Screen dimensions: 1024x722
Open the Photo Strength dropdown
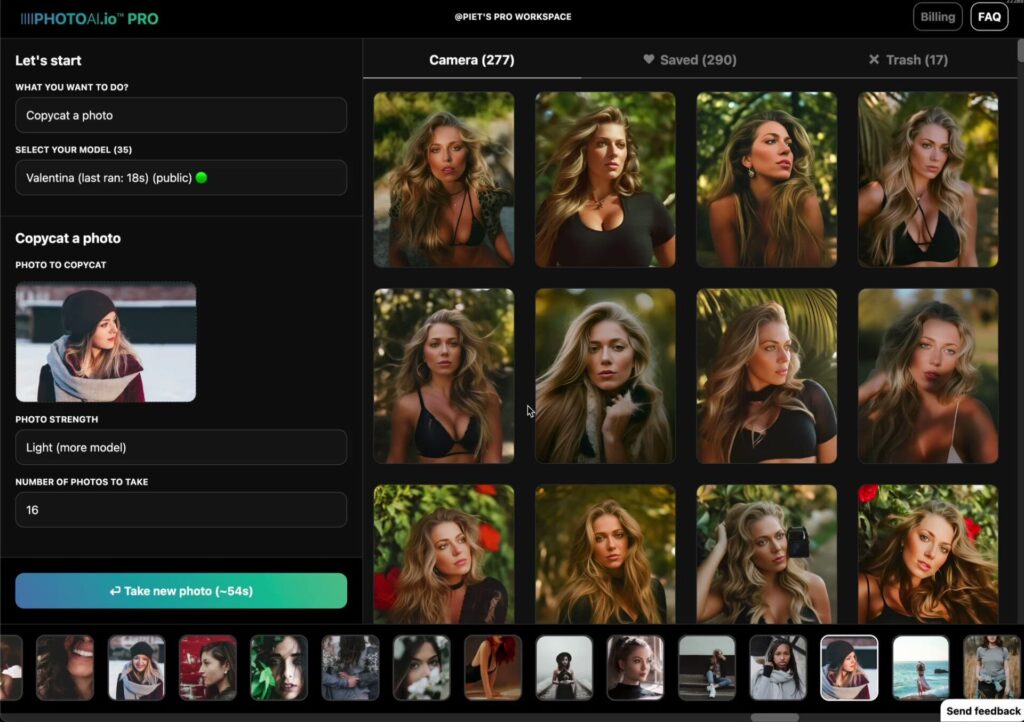(181, 447)
